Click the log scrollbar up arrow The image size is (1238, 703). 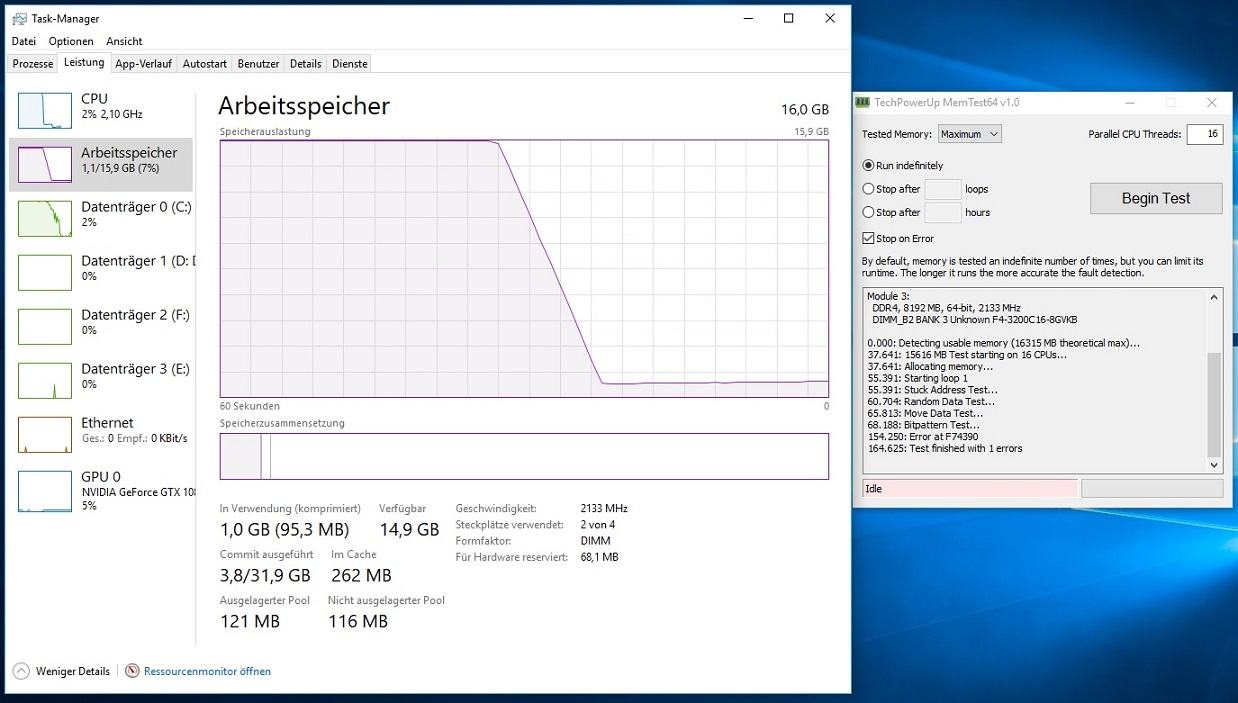tap(1215, 296)
